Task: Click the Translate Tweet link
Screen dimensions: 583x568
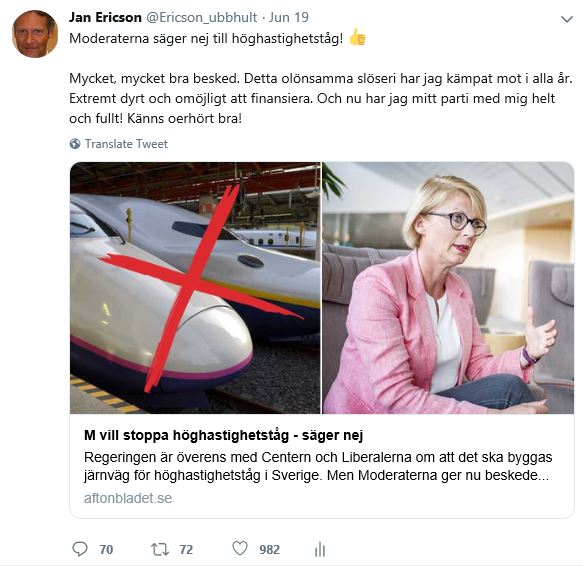Action: pyautogui.click(x=126, y=144)
